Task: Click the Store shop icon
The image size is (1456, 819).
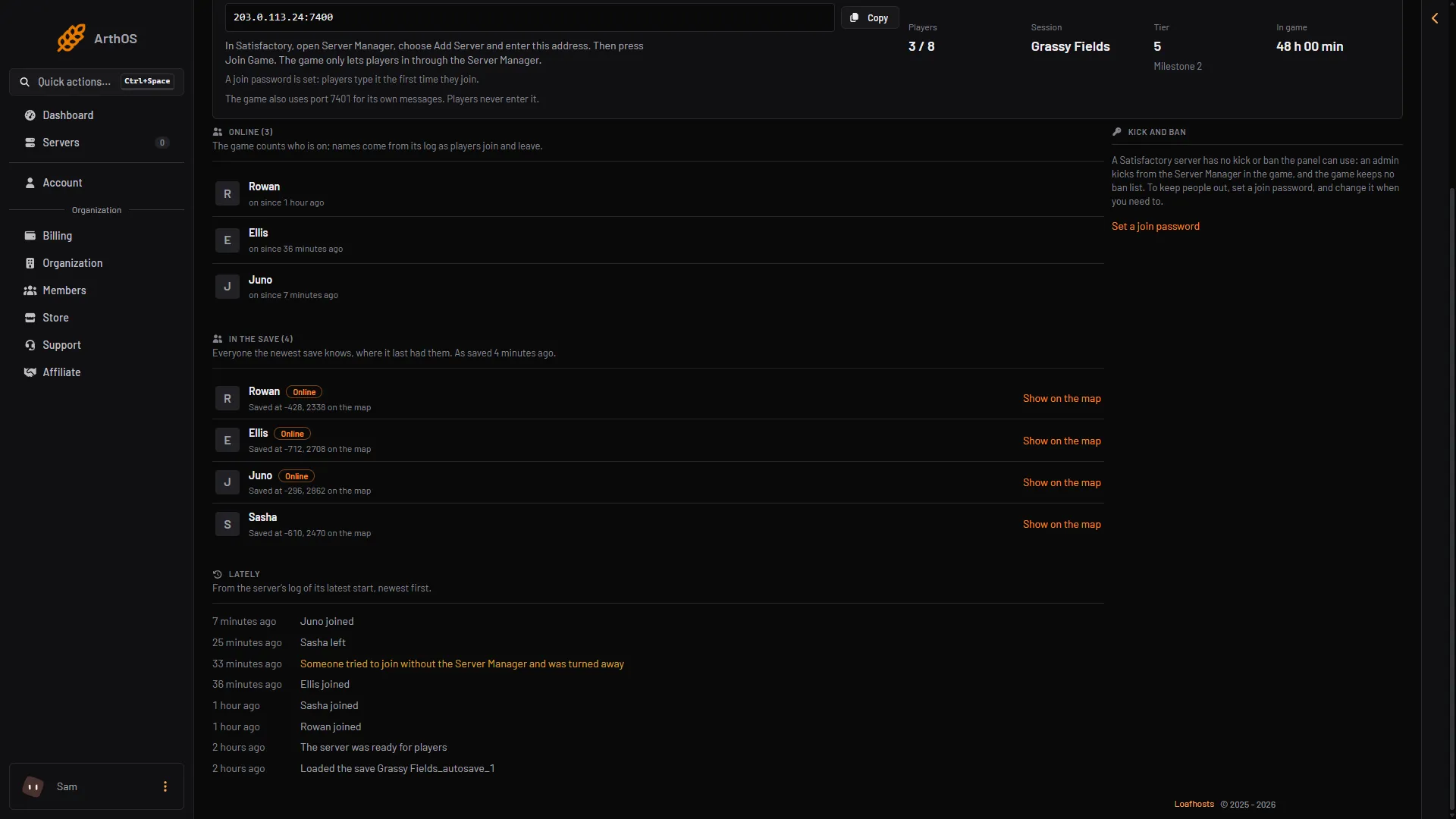Action: click(x=30, y=318)
